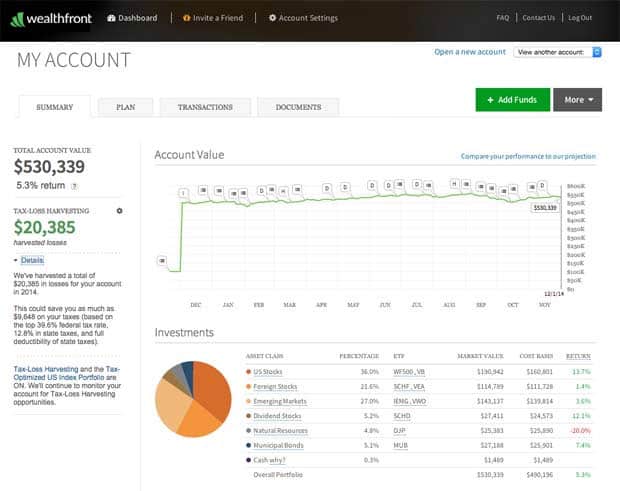Image resolution: width=620 pixels, height=491 pixels.
Task: Click the Dividend Stocks asset class link
Action: [277, 416]
